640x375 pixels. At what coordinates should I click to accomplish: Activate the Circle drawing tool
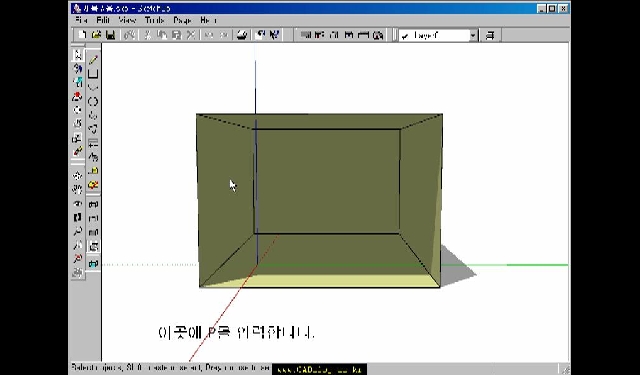click(93, 101)
